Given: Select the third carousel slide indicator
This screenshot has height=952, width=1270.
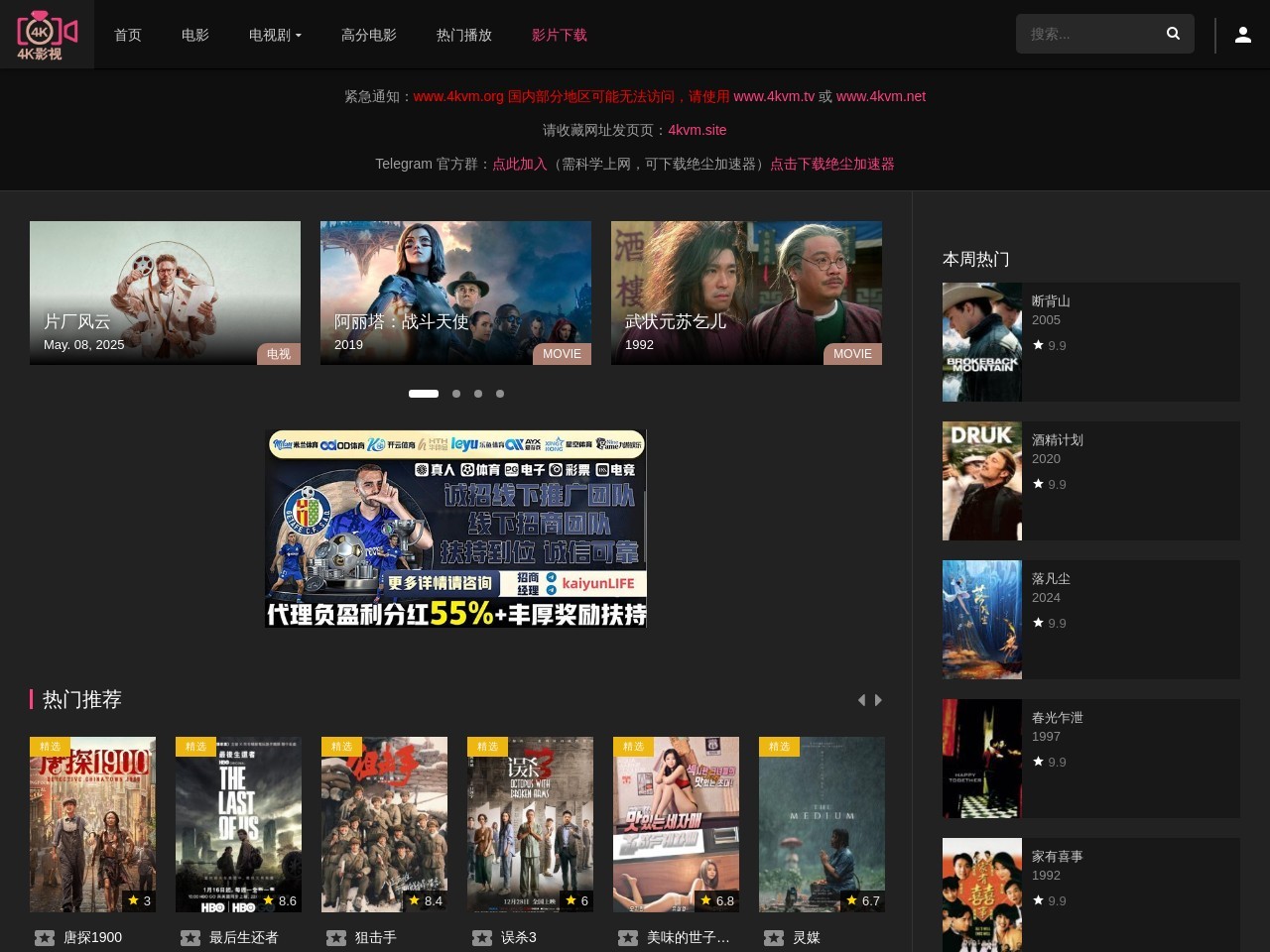Looking at the screenshot, I should click(478, 394).
